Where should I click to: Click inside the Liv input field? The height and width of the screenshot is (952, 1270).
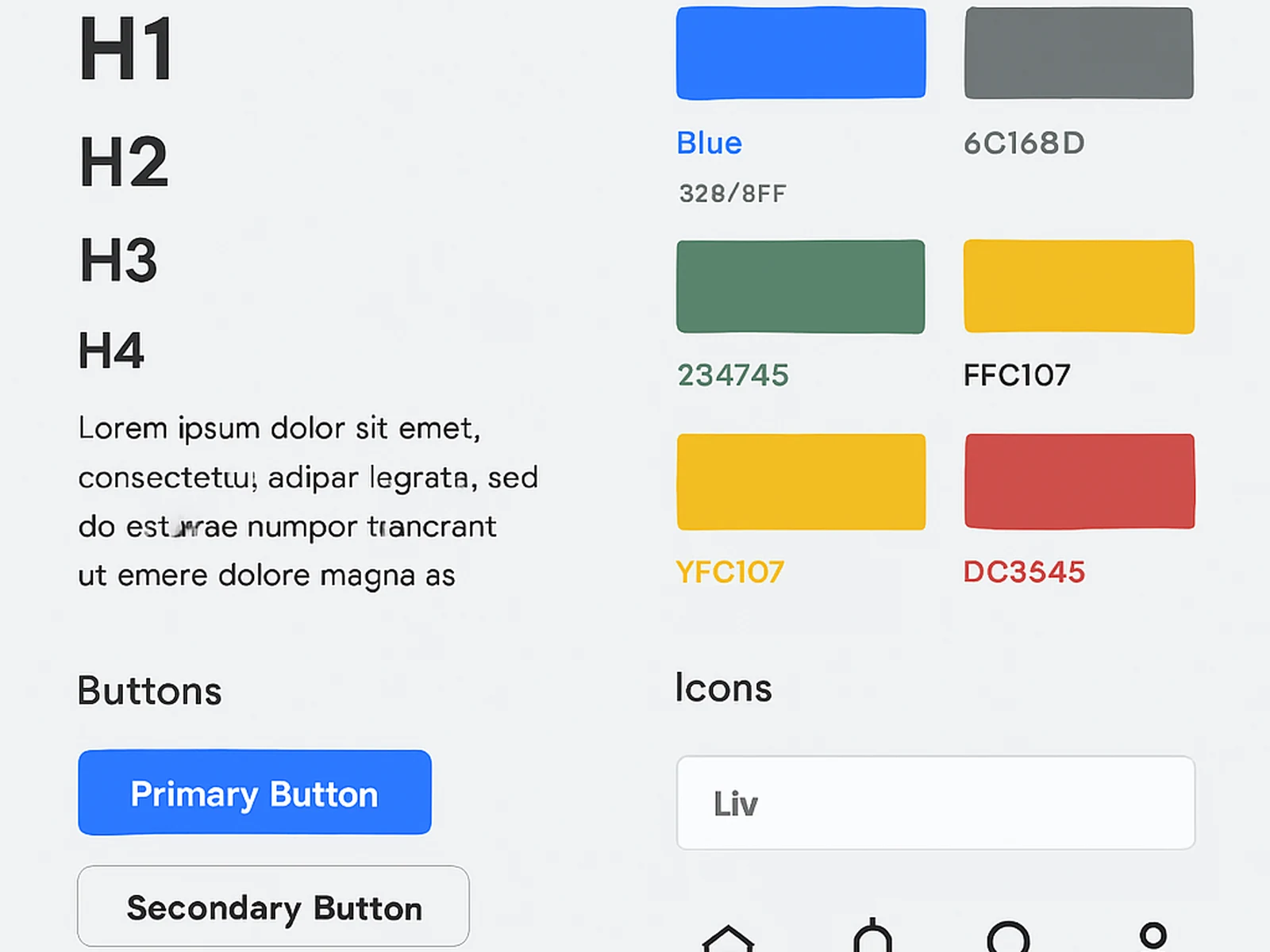pos(935,802)
